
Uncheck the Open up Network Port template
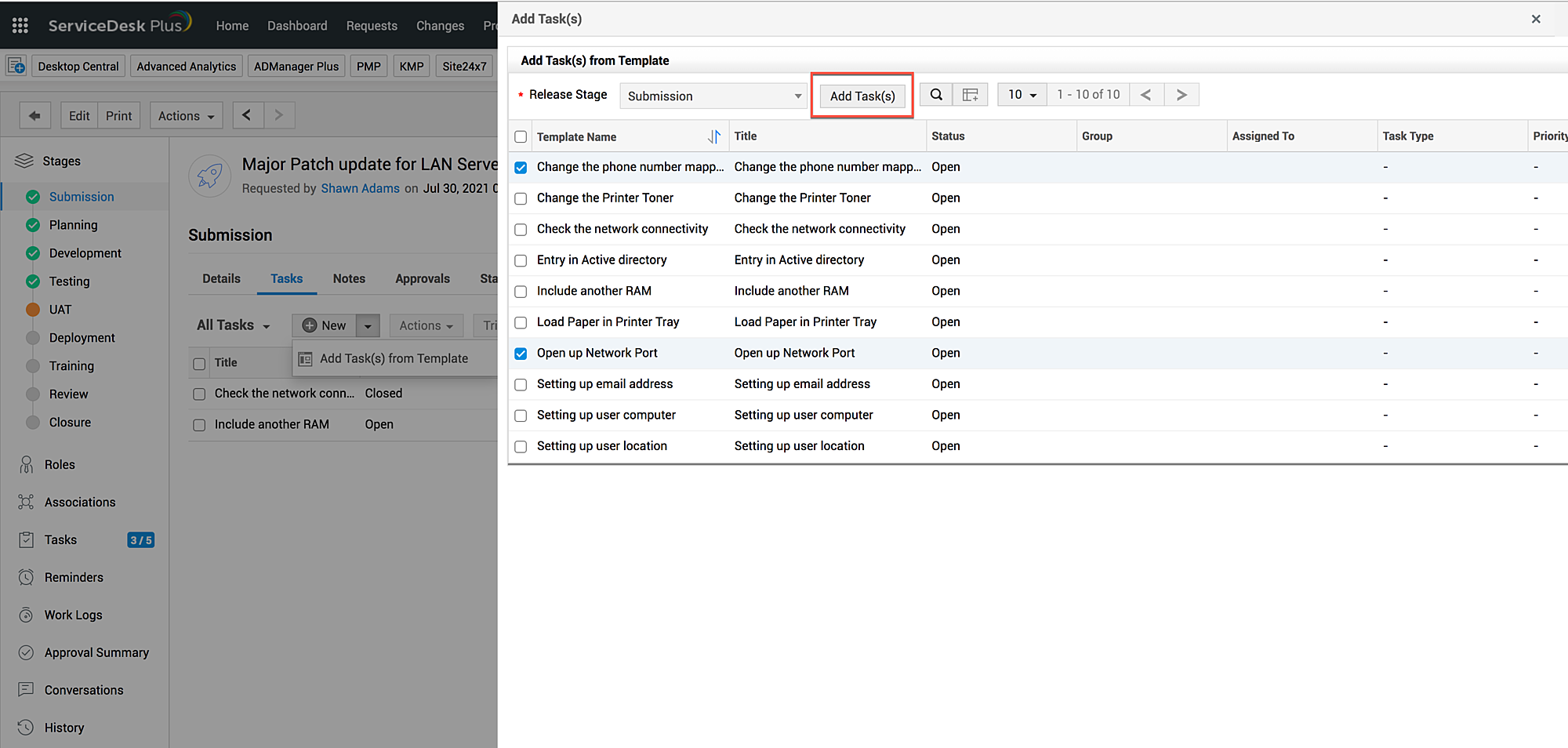click(521, 354)
